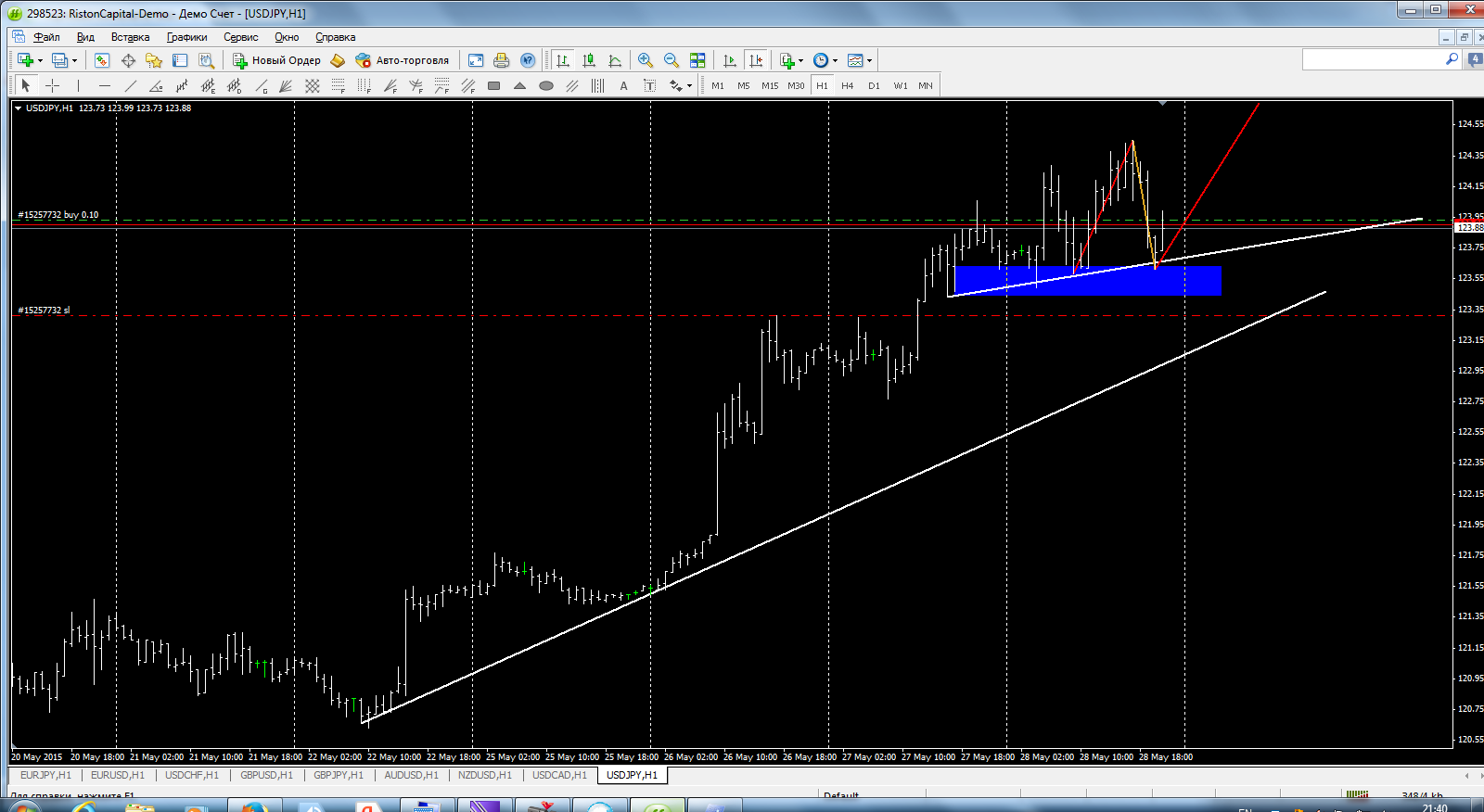
Task: Expand the periods clock dropdown arrow
Action: coord(835,61)
